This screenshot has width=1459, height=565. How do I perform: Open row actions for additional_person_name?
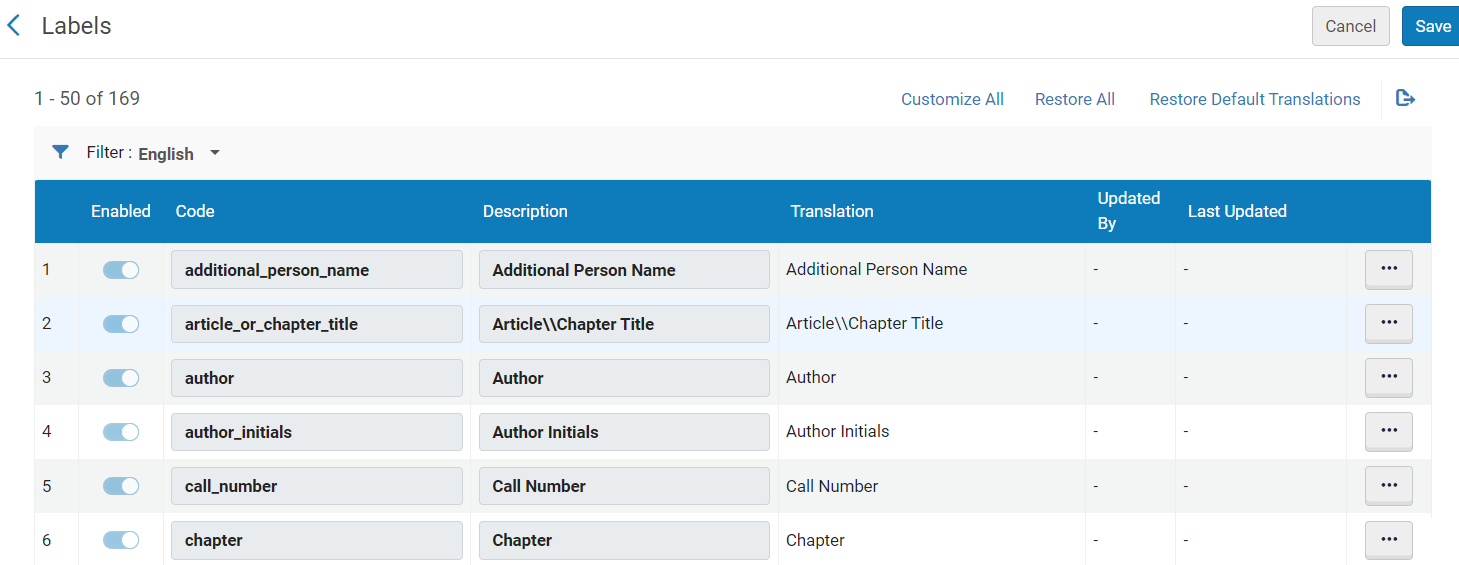point(1388,270)
